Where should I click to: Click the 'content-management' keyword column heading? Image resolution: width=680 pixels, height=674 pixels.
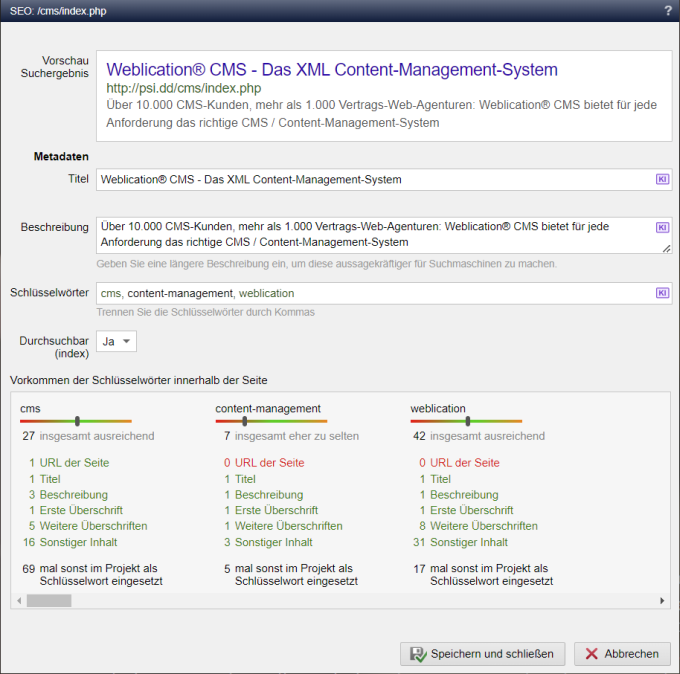click(x=268, y=409)
